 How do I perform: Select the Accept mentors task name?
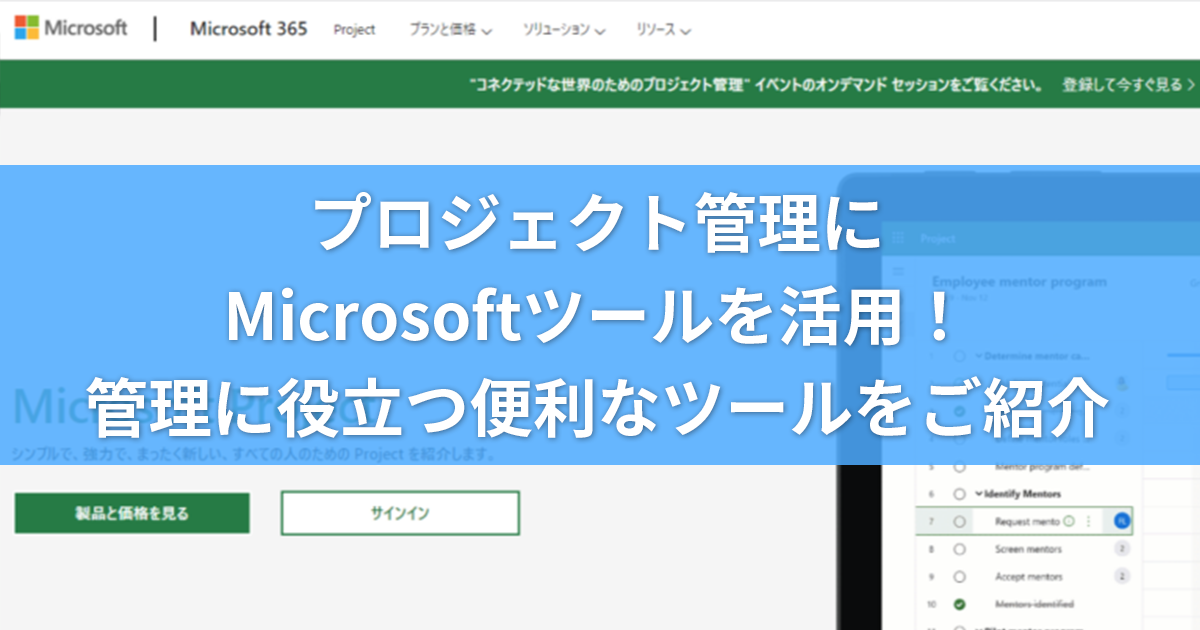pos(1028,577)
